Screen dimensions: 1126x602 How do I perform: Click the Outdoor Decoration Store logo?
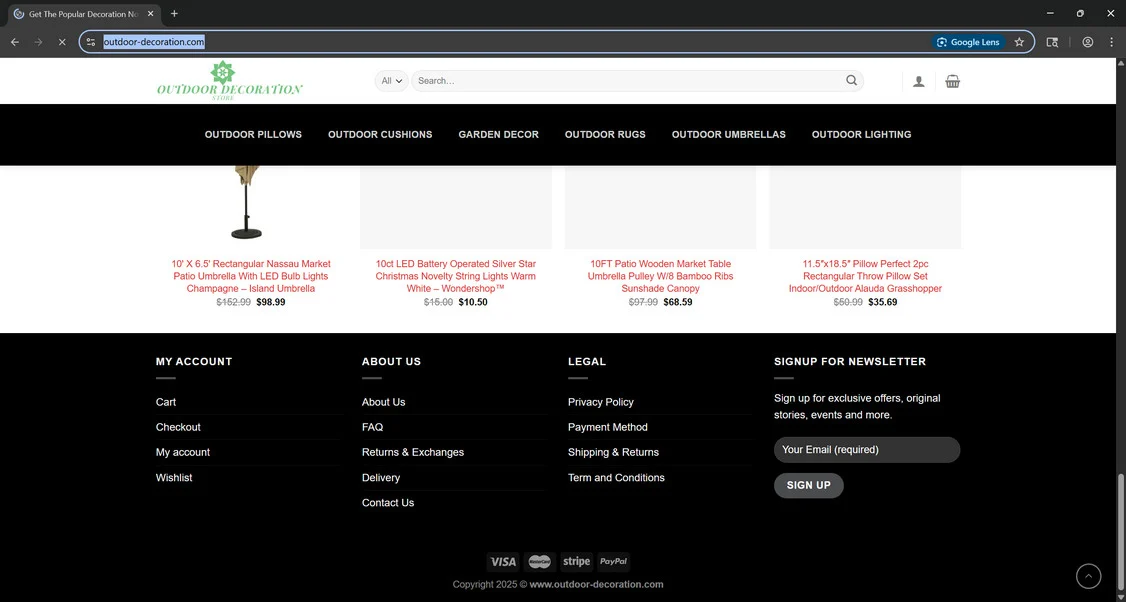(230, 80)
